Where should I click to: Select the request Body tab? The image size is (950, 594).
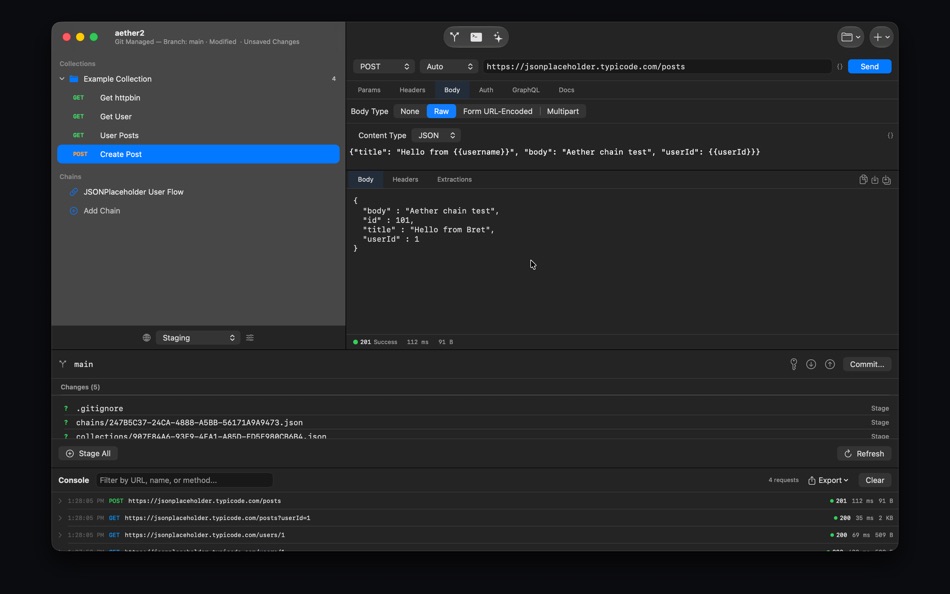click(x=452, y=90)
